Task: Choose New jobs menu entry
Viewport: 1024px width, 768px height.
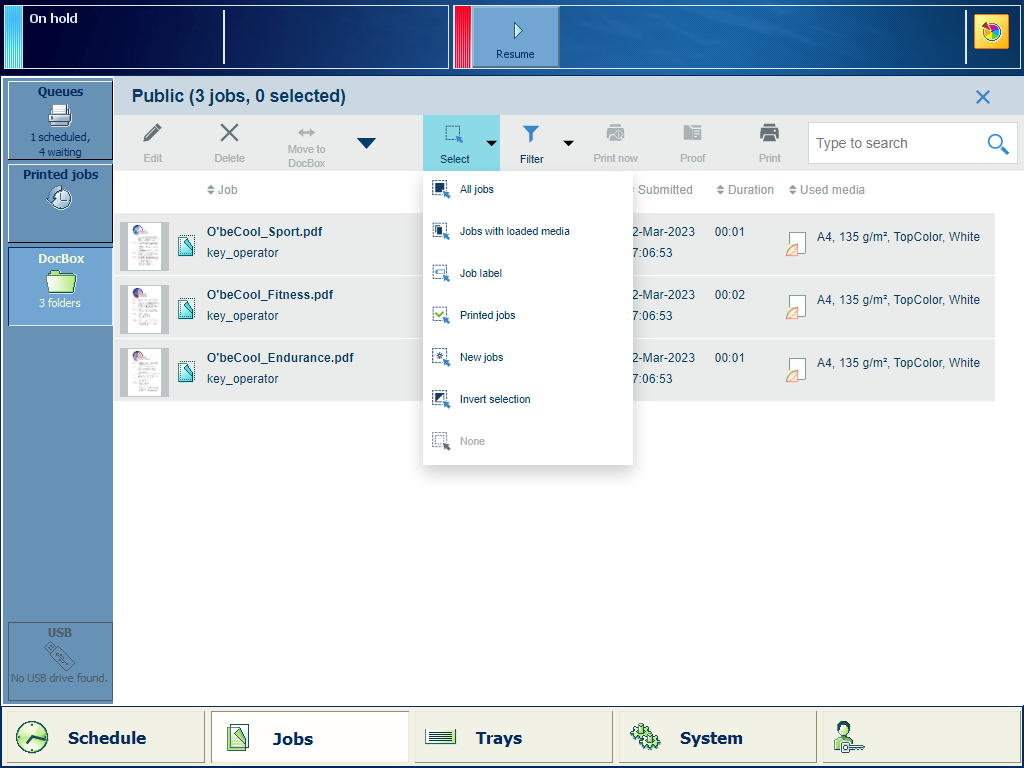Action: coord(528,357)
